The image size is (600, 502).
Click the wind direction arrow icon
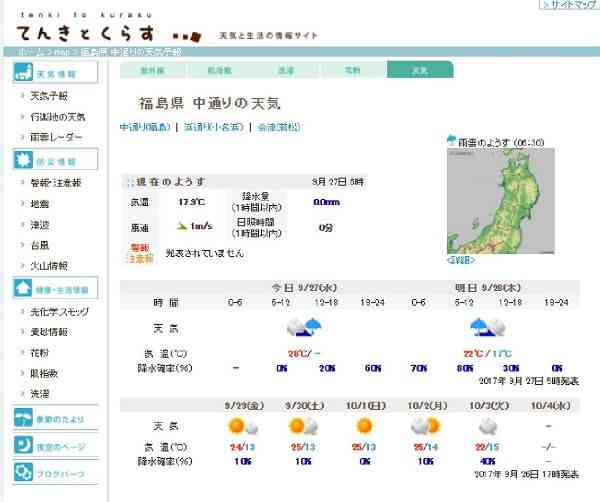point(182,226)
